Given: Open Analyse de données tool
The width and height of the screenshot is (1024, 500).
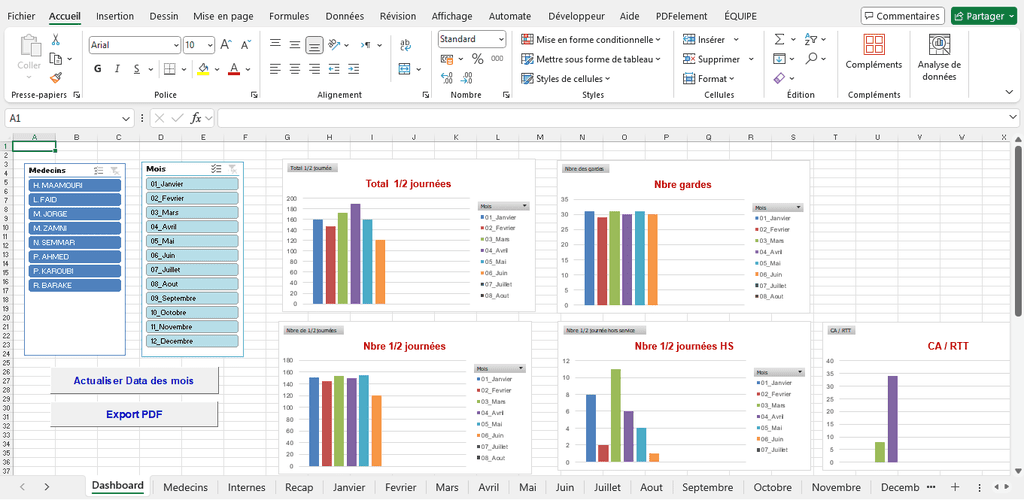Looking at the screenshot, I should pos(939,56).
